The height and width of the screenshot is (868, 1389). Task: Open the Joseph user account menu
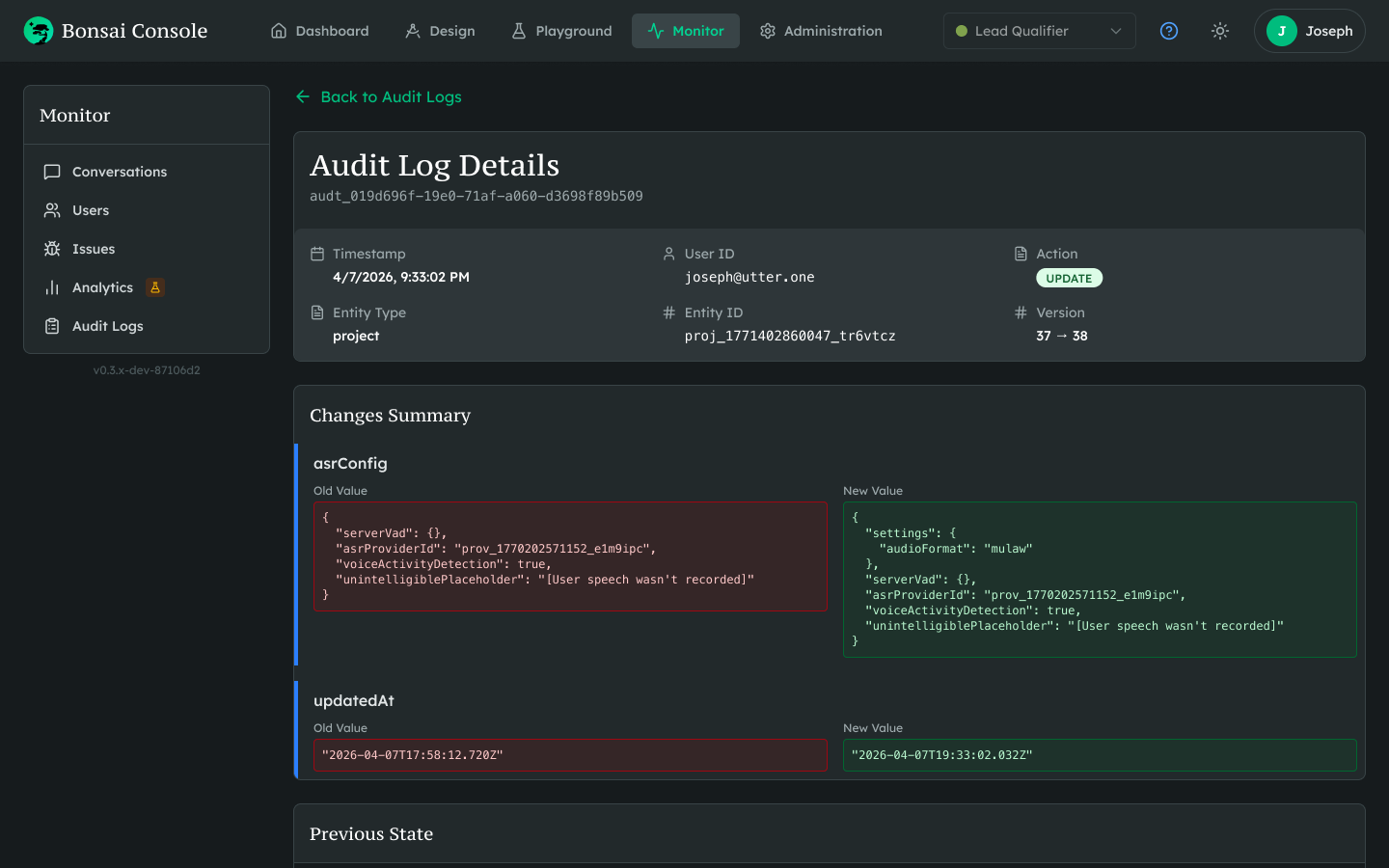pyautogui.click(x=1309, y=31)
